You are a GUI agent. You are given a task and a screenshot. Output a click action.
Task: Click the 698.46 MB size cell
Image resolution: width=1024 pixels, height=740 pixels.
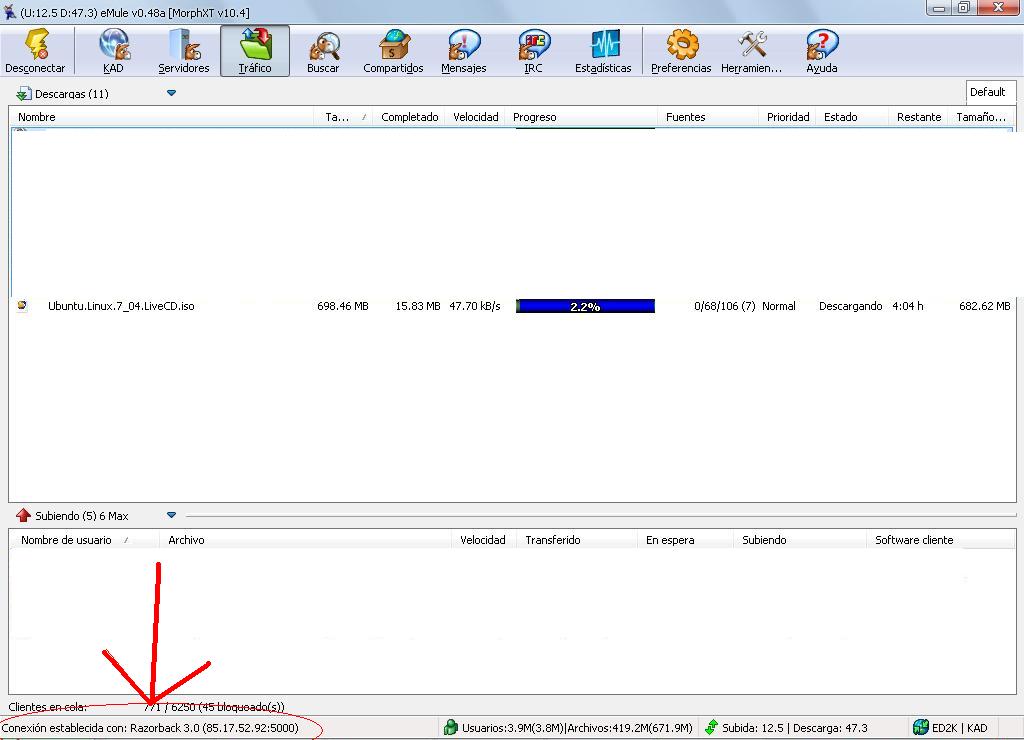click(343, 306)
